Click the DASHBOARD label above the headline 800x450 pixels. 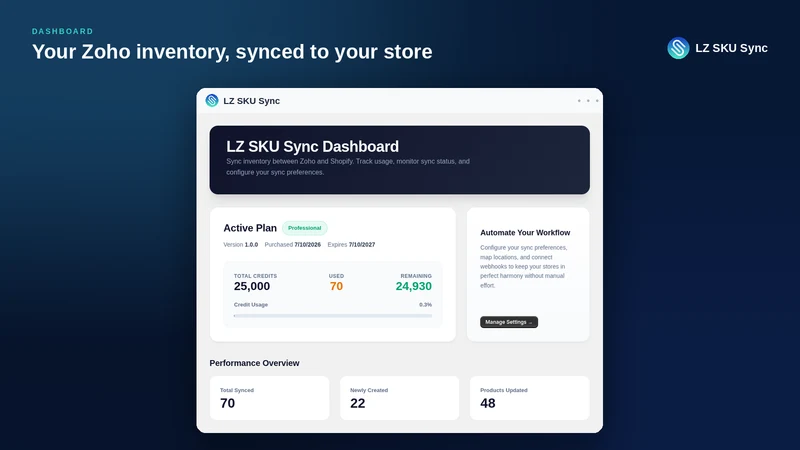click(62, 31)
